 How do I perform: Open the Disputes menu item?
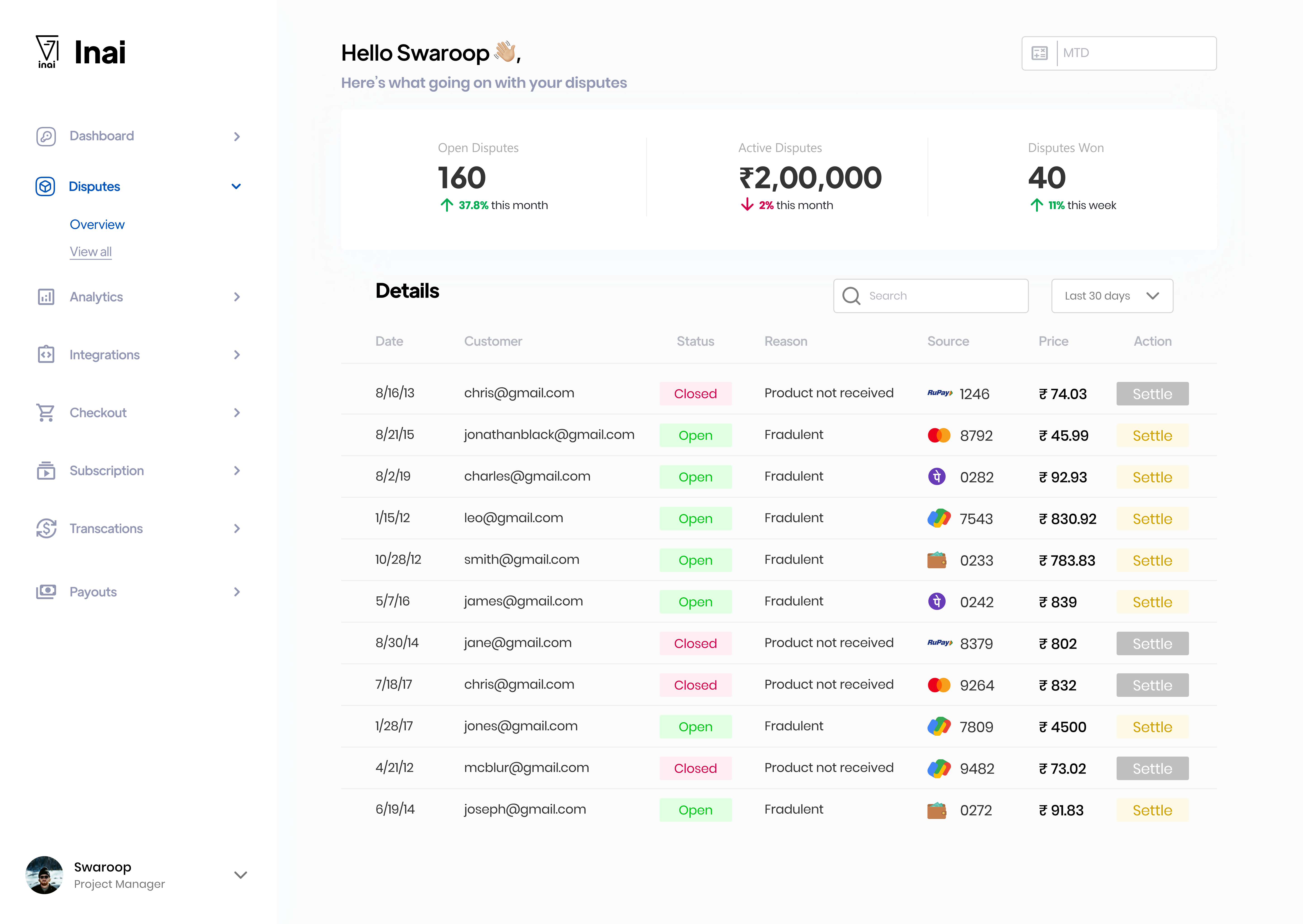[x=94, y=187]
